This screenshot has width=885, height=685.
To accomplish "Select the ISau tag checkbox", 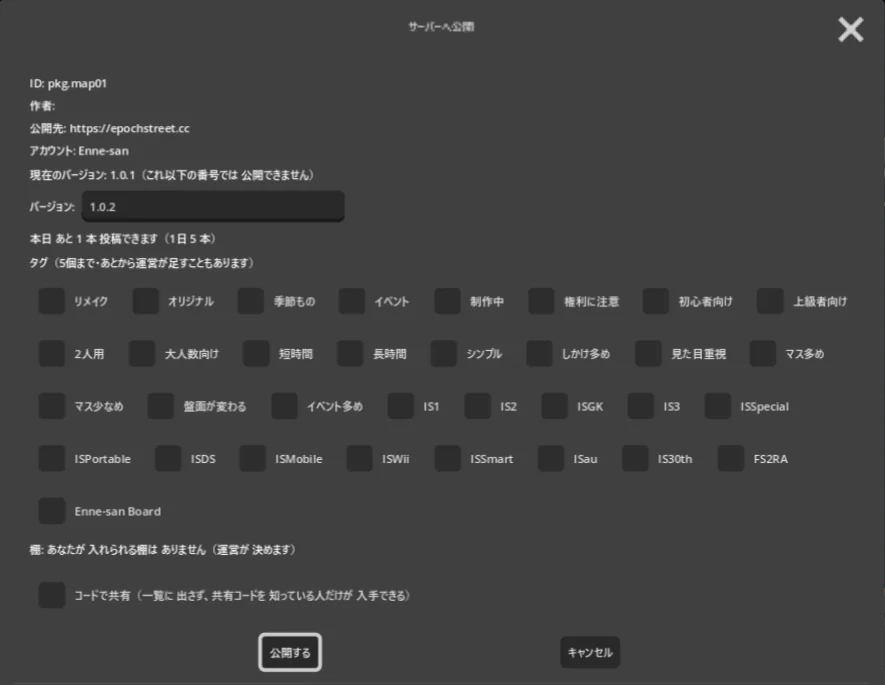I will tap(551, 459).
